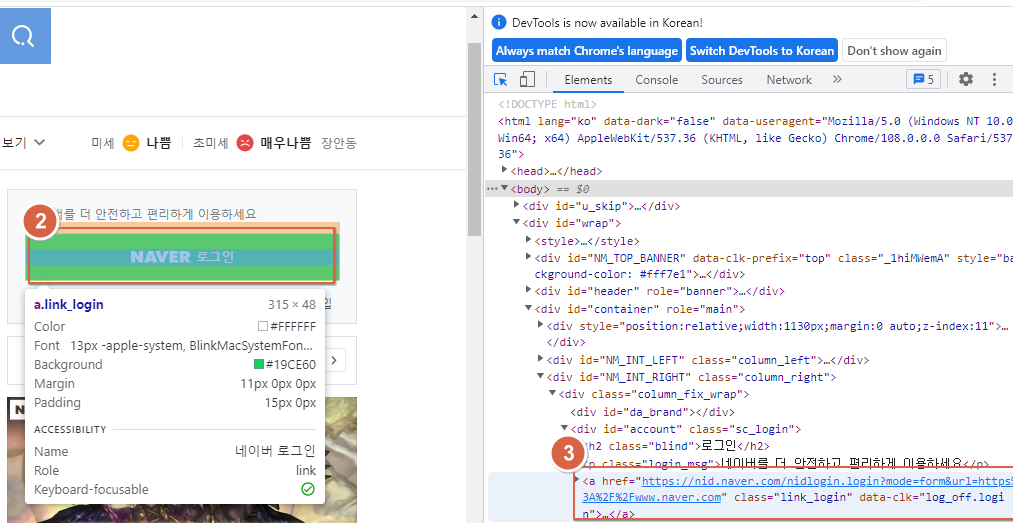Viewport: 1013px width, 523px height.
Task: Open DevTools settings gear
Action: pos(965,79)
